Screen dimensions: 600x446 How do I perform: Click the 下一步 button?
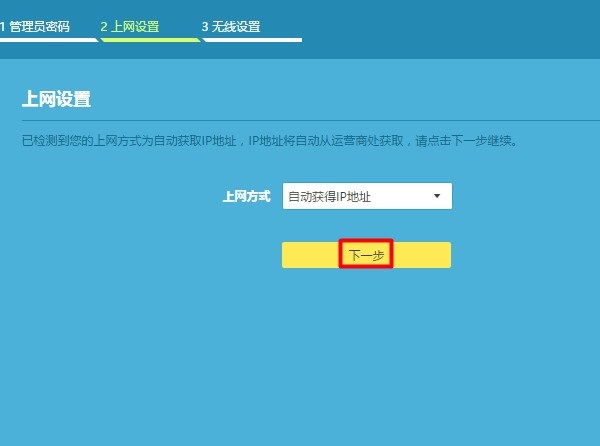(x=365, y=255)
